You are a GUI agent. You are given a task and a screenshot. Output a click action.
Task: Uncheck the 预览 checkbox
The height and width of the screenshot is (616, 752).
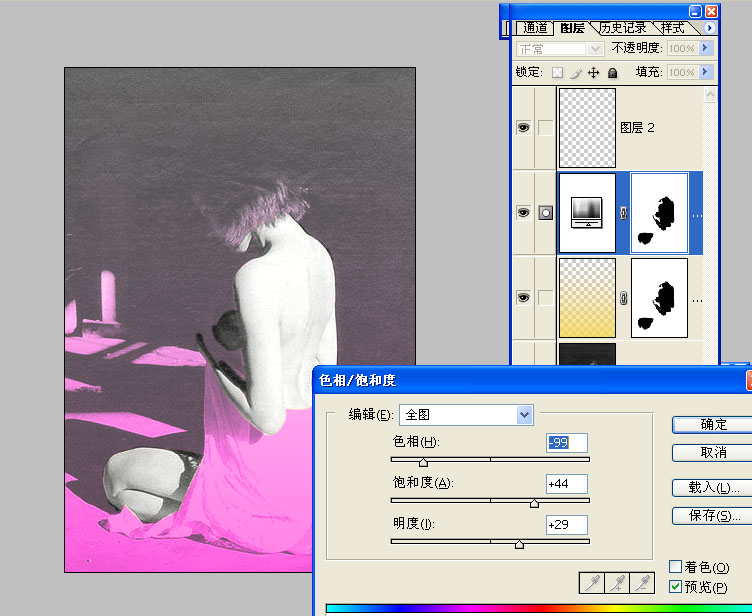point(675,586)
